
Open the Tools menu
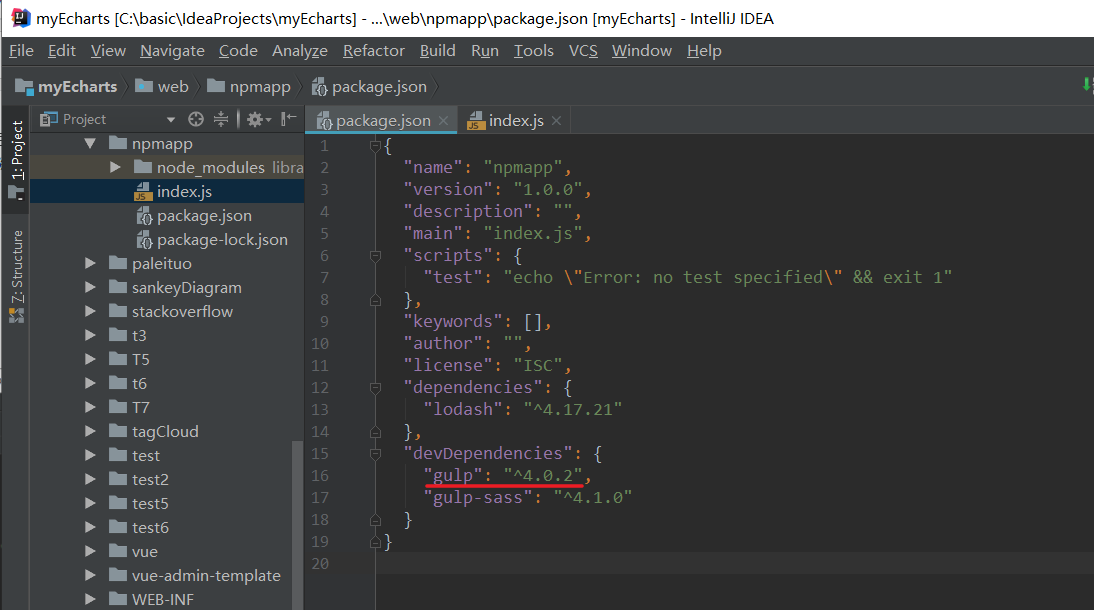coord(534,51)
